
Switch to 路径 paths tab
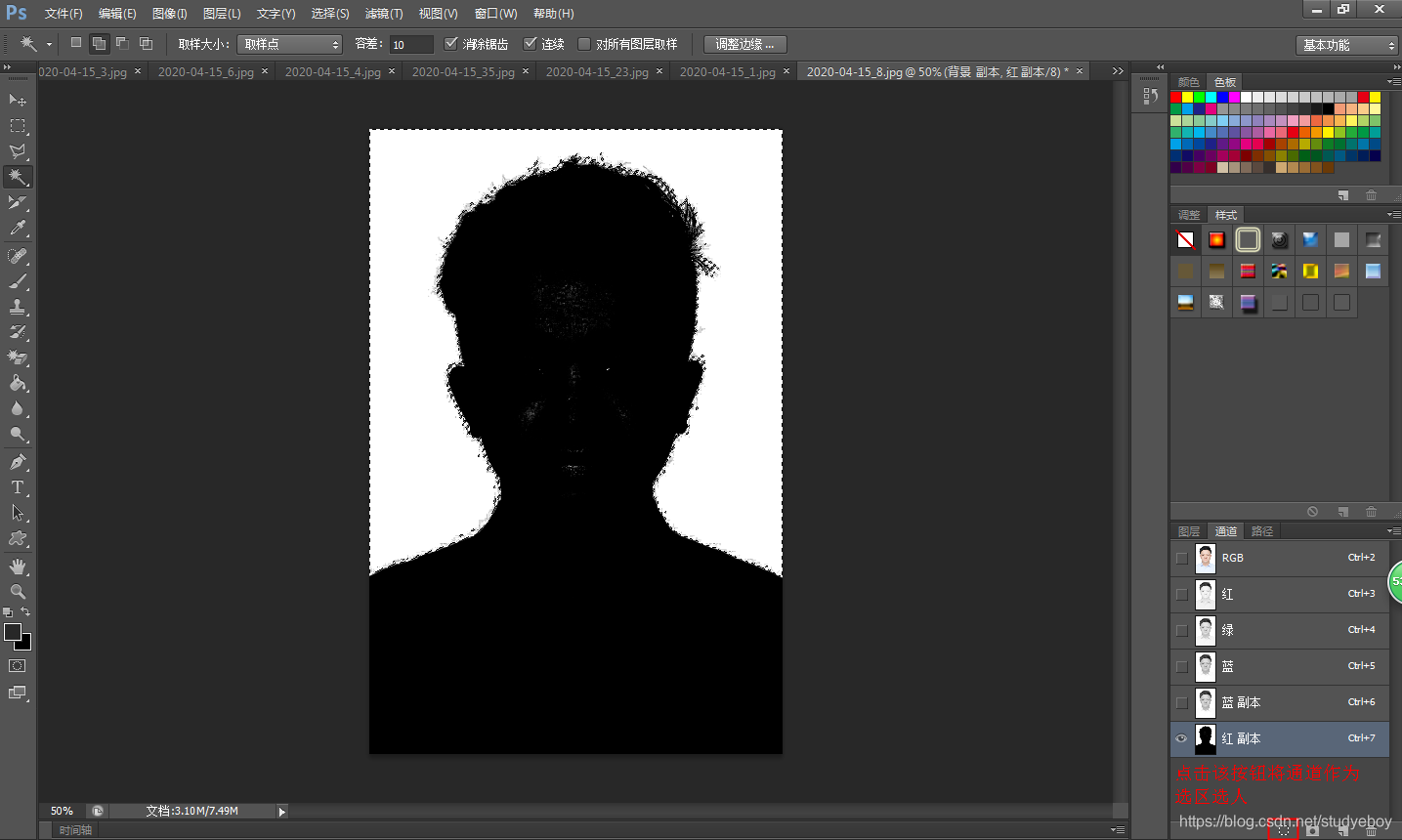tap(1262, 531)
